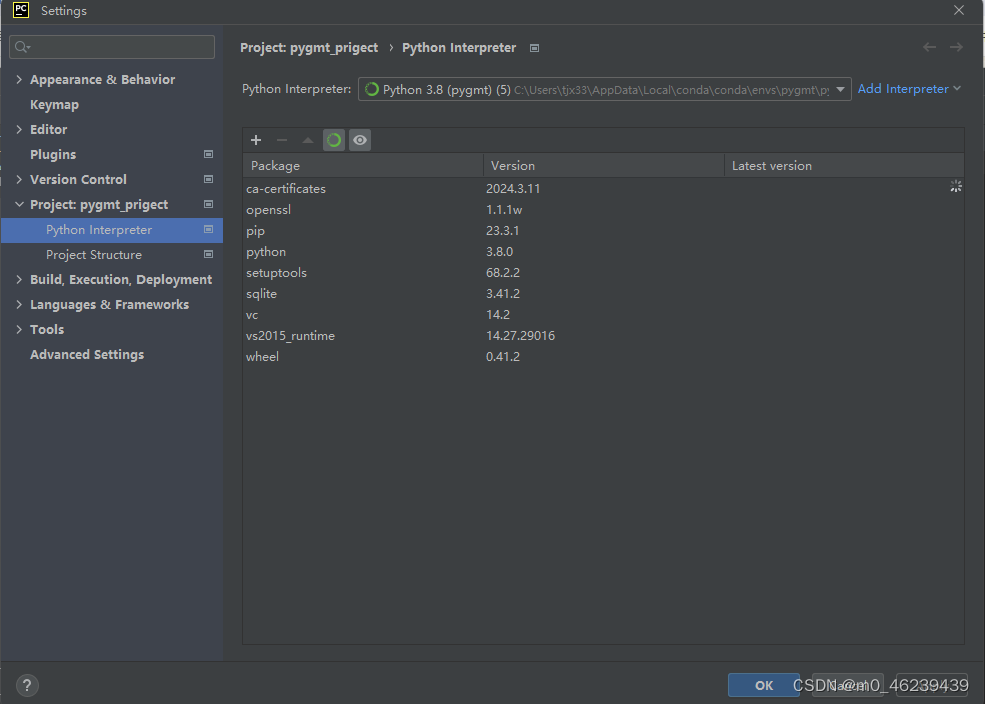985x704 pixels.
Task: Click Project: pygmt_priget breadcrumb
Action: [x=309, y=48]
